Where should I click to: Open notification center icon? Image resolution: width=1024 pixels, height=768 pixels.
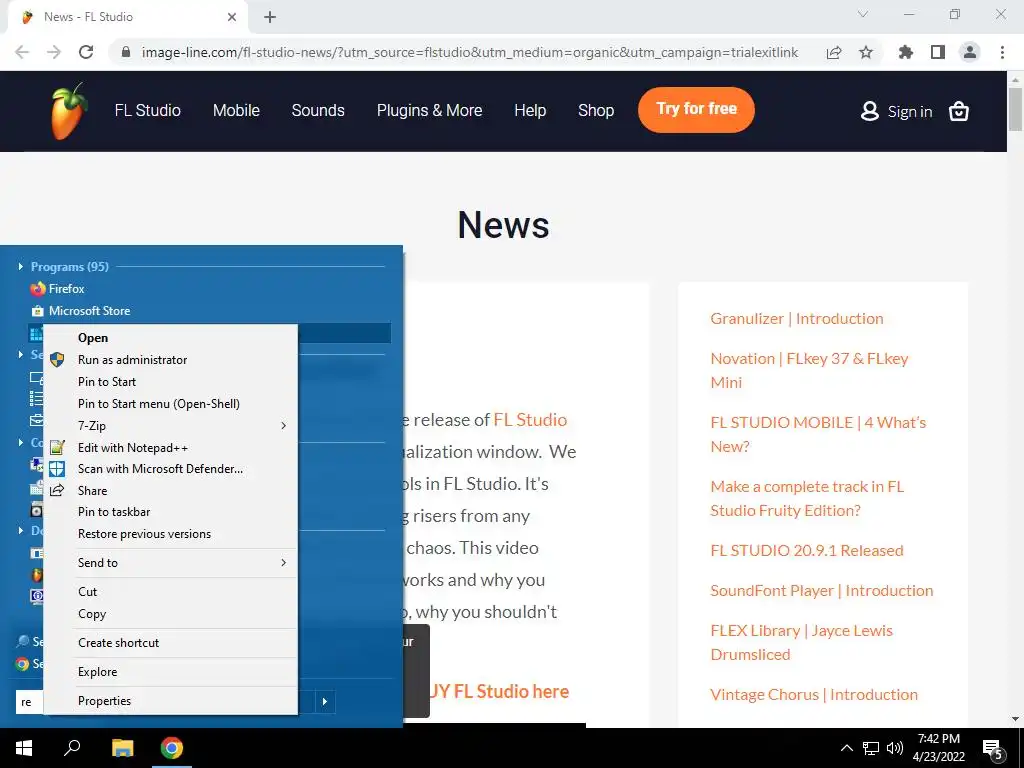tap(993, 748)
